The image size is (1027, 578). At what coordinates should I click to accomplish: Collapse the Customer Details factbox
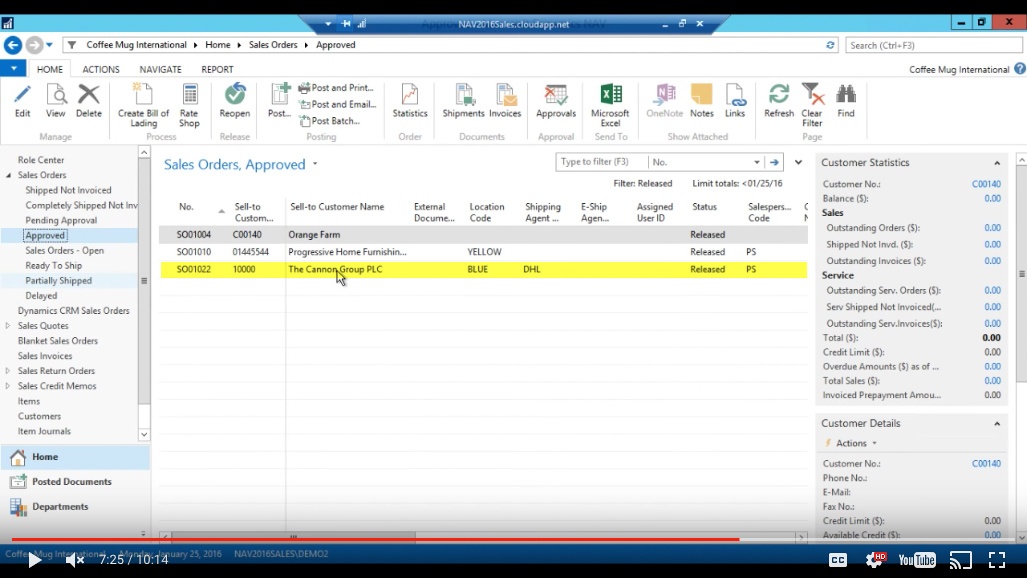[997, 424]
